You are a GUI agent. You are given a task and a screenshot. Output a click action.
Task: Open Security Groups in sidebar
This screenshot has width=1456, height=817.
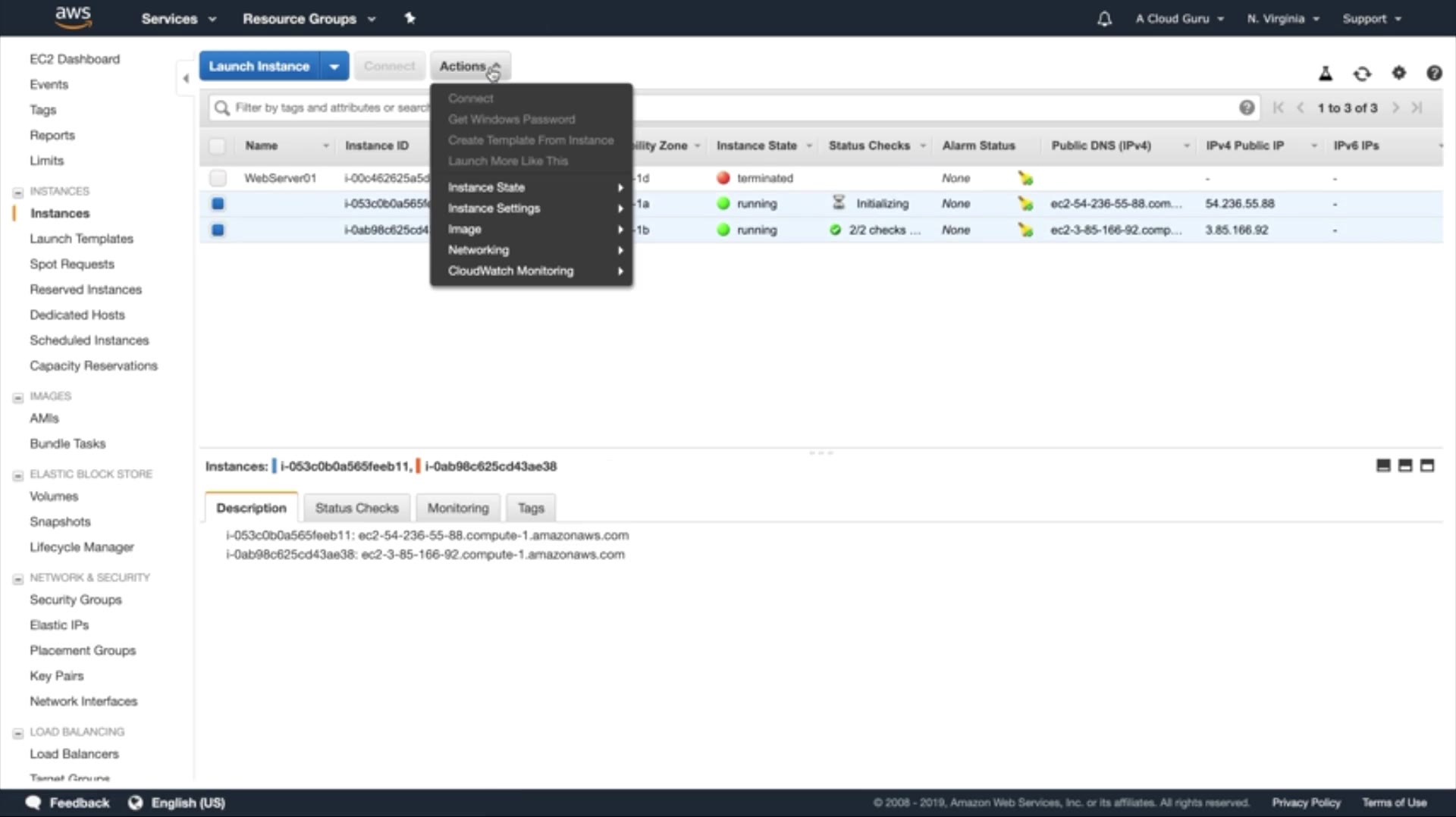click(76, 599)
